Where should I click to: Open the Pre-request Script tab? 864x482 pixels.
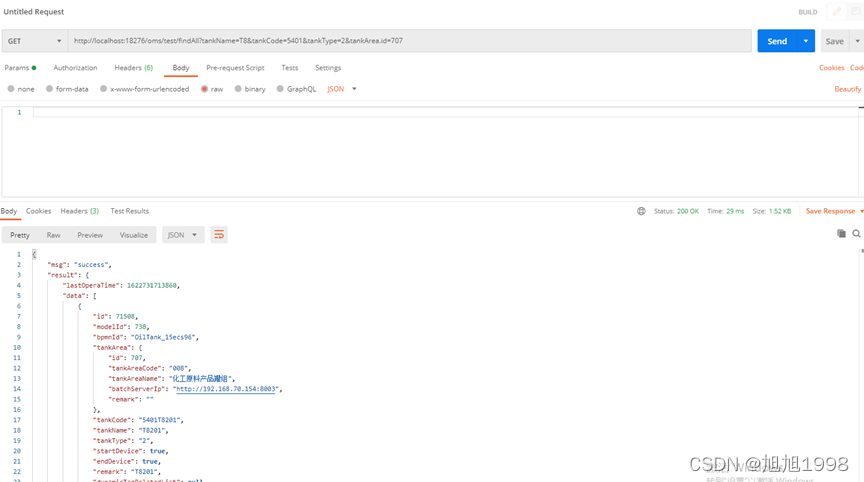point(235,68)
